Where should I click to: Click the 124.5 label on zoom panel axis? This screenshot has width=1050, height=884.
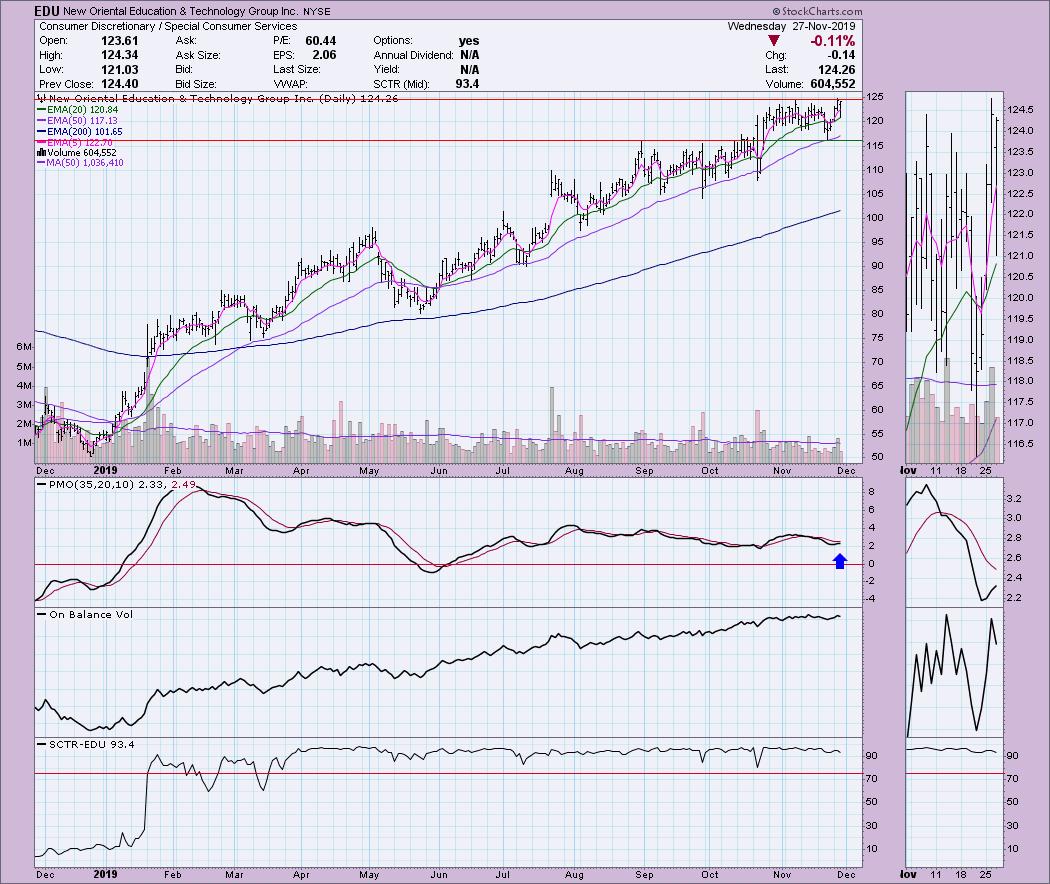pos(1019,110)
